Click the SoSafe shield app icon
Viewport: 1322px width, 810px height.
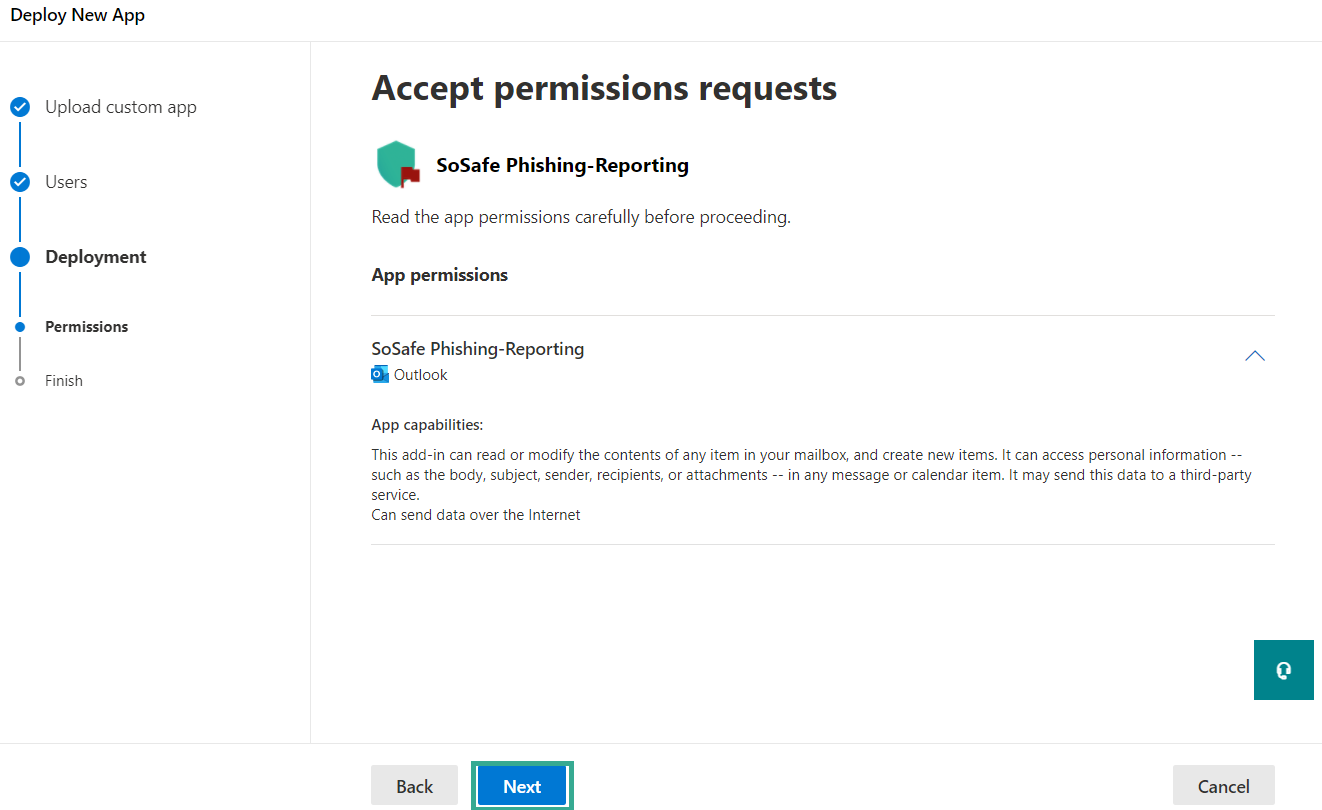397,164
